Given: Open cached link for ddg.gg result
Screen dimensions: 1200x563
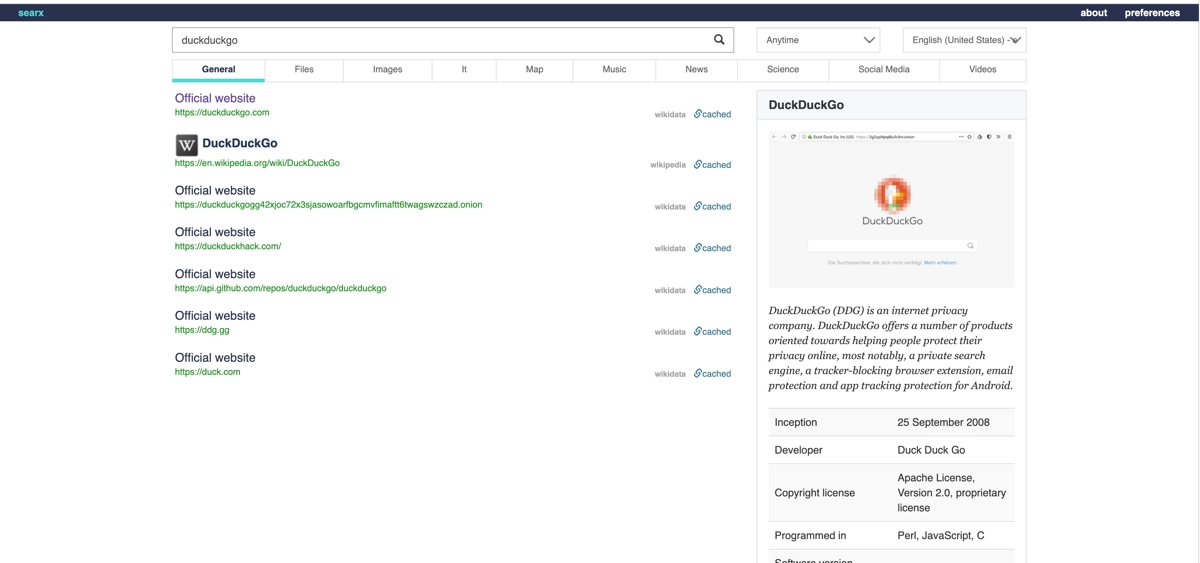Looking at the screenshot, I should 713,332.
